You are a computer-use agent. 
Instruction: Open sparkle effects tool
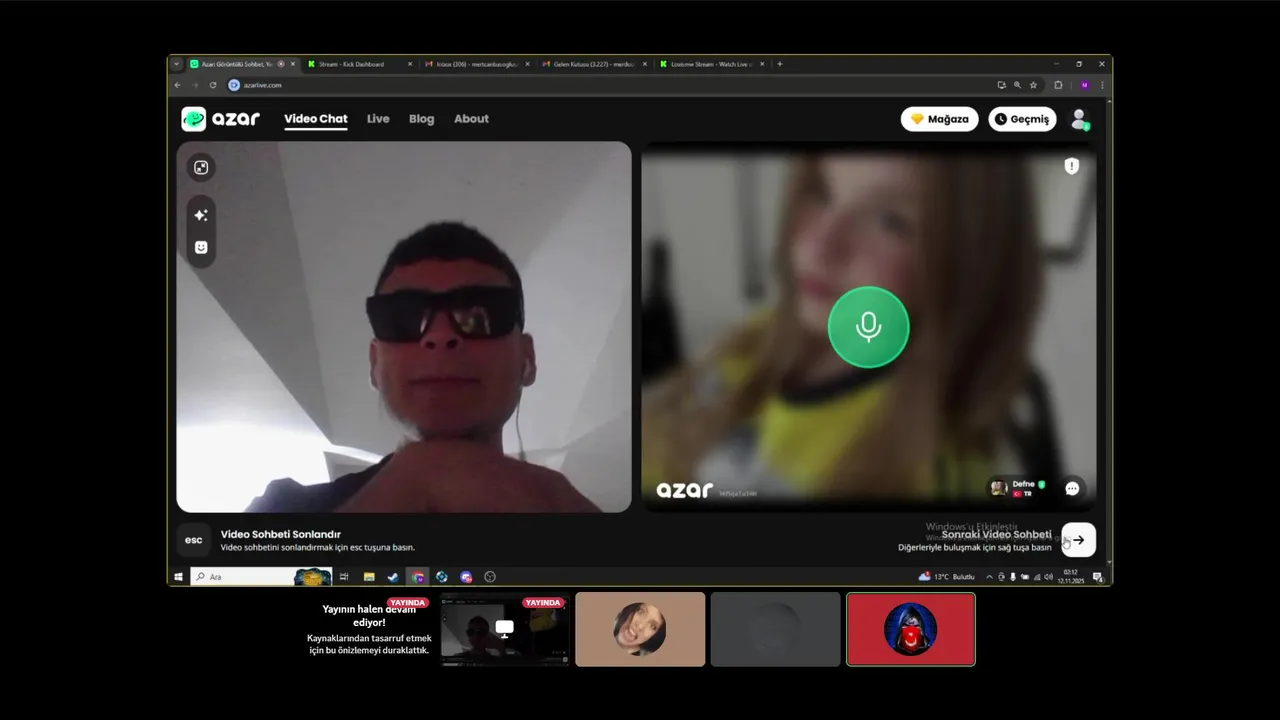coord(201,215)
